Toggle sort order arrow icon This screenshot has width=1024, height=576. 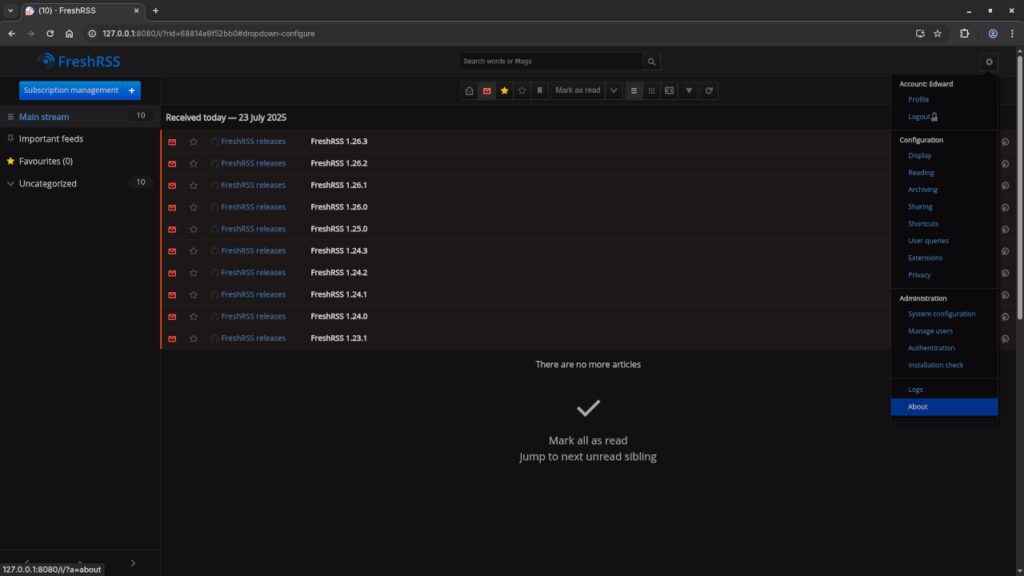tap(688, 91)
